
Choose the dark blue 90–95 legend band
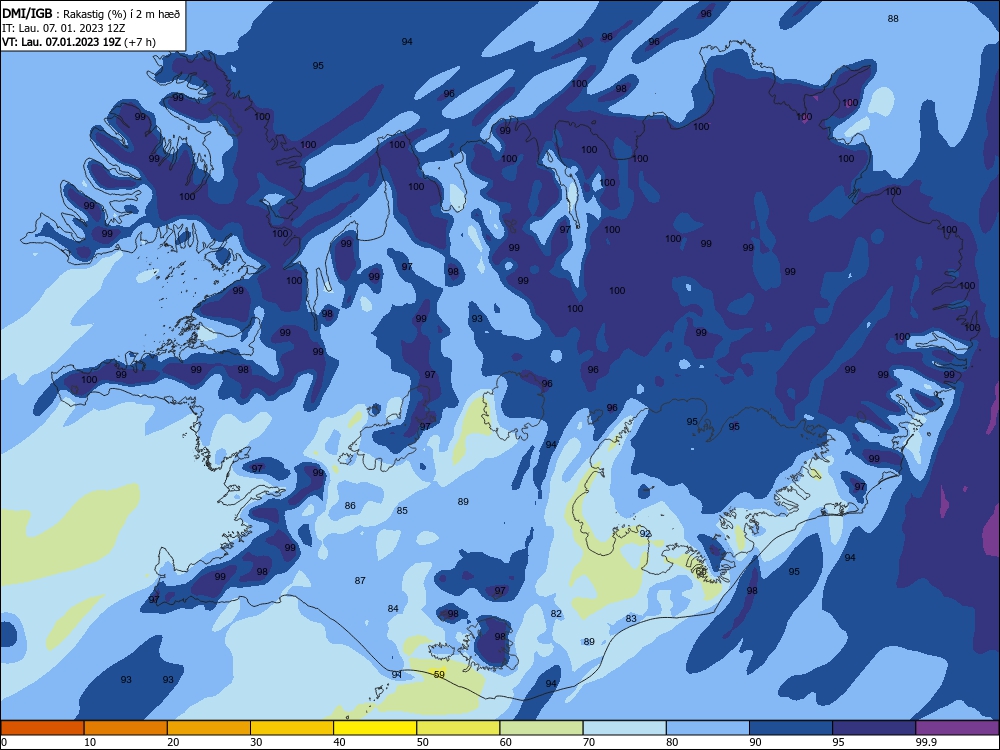[x=791, y=728]
